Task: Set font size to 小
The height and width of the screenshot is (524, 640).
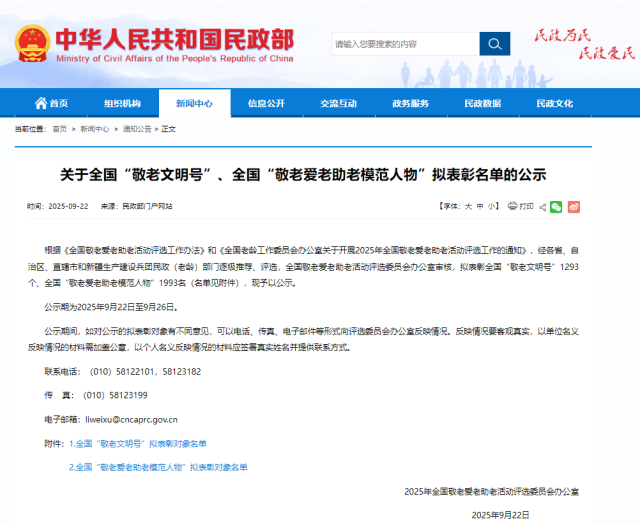Action: point(491,206)
